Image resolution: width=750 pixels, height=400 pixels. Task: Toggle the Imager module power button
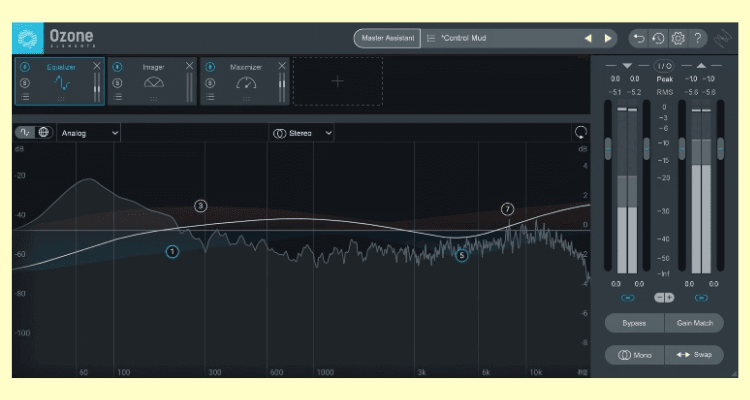[117, 67]
